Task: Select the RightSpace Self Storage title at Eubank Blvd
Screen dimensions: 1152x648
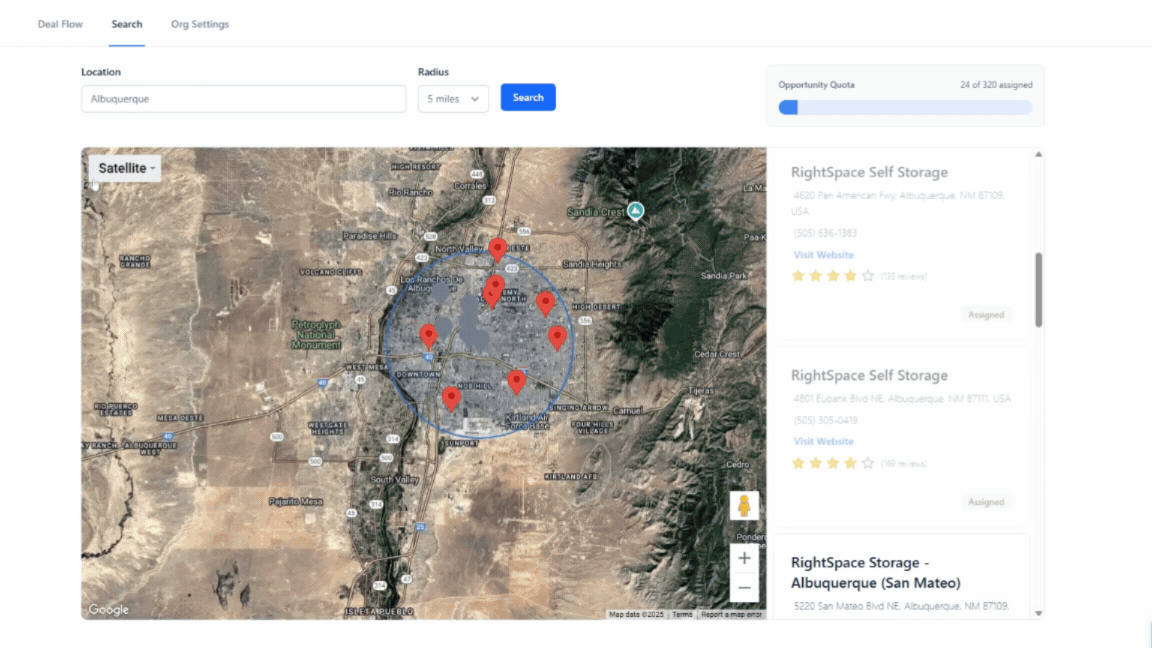Action: [x=869, y=375]
